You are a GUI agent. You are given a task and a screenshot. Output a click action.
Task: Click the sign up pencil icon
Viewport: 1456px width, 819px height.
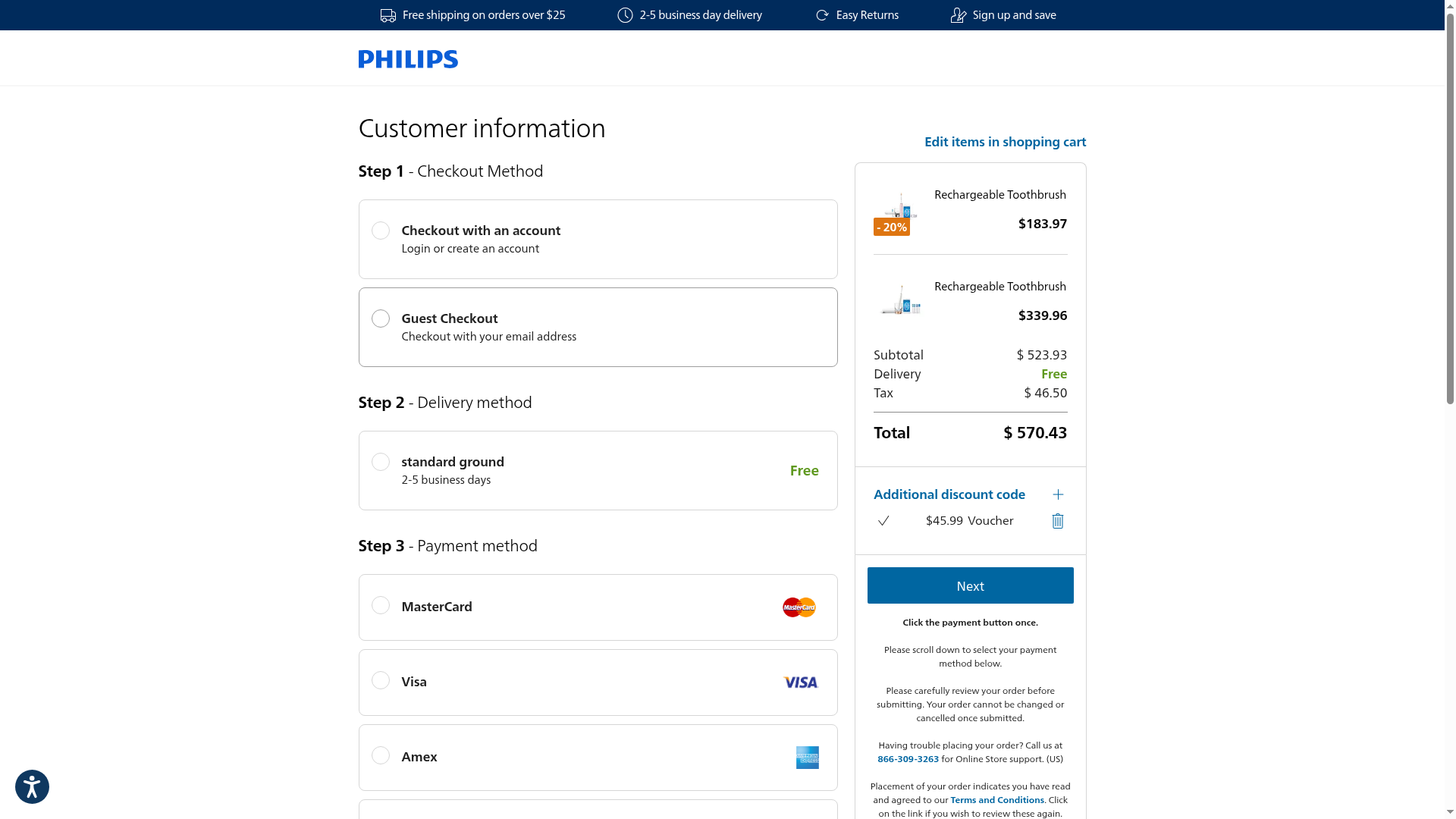(x=959, y=15)
